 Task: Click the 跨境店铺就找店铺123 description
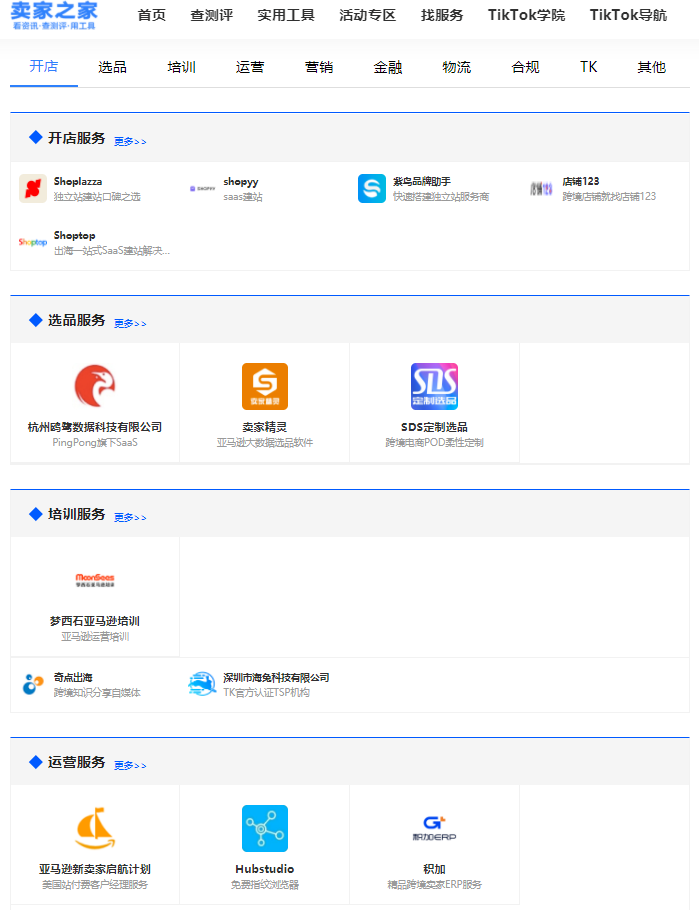coord(609,197)
